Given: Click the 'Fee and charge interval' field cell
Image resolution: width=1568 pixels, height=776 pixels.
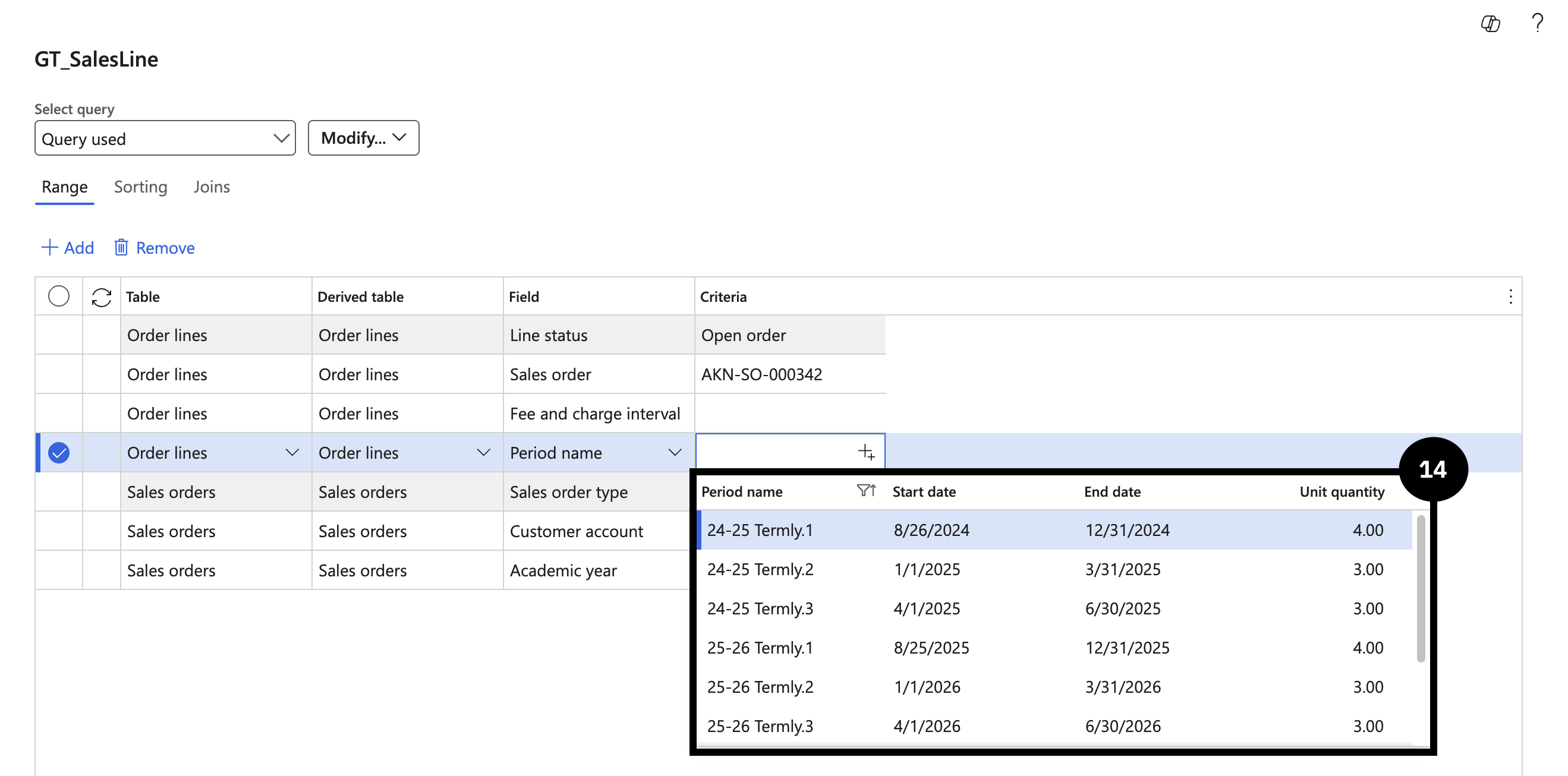Looking at the screenshot, I should tap(599, 414).
